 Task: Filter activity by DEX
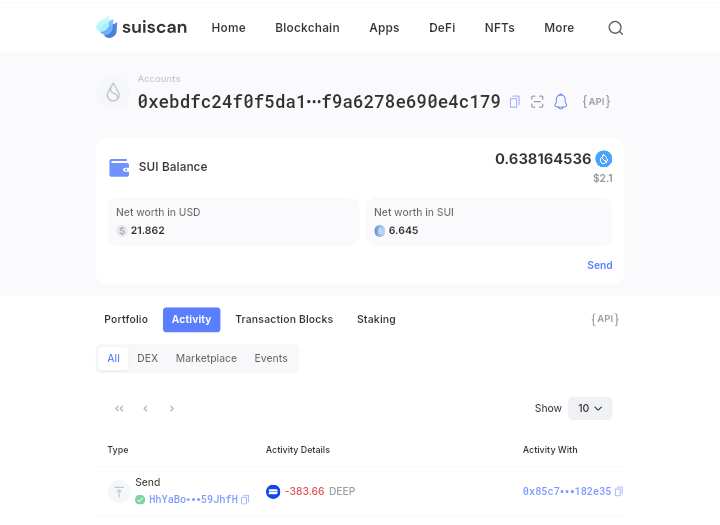pos(147,358)
